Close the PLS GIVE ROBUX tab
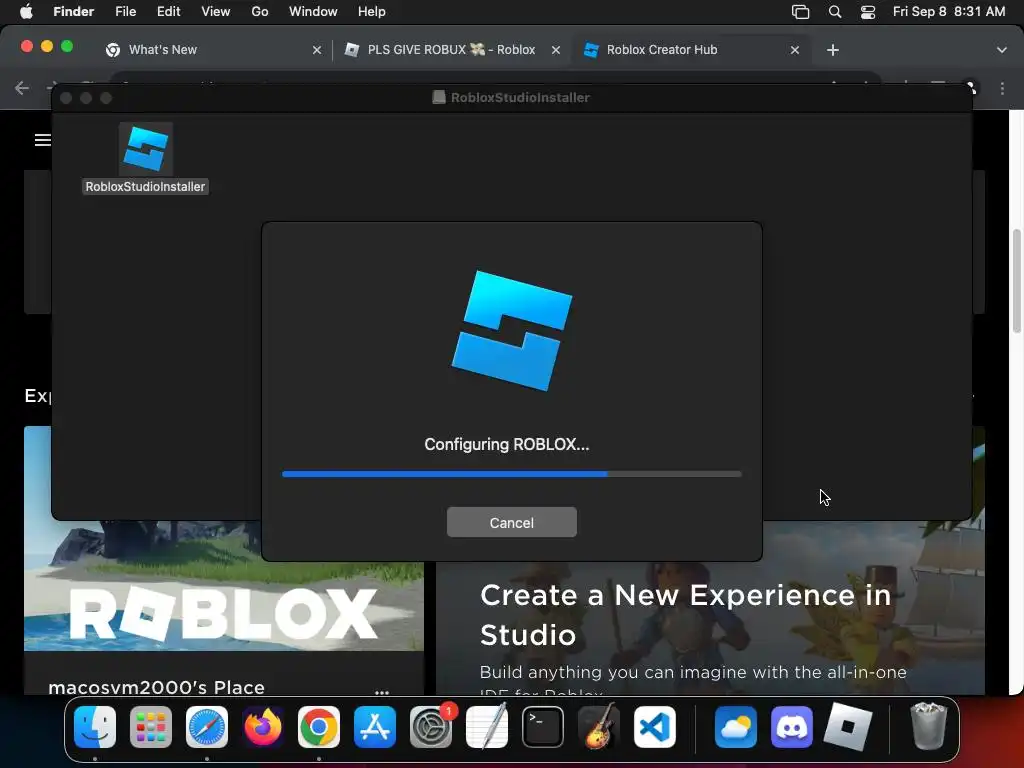 (556, 50)
